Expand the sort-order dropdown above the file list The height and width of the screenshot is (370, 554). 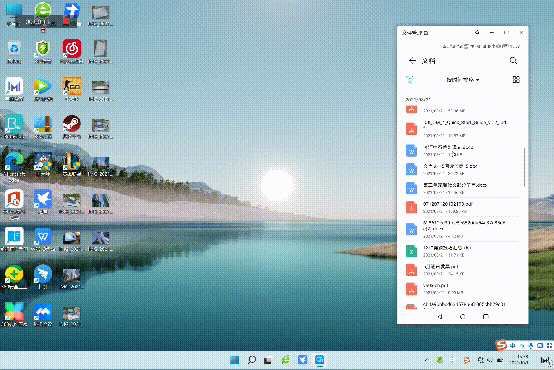coord(462,80)
